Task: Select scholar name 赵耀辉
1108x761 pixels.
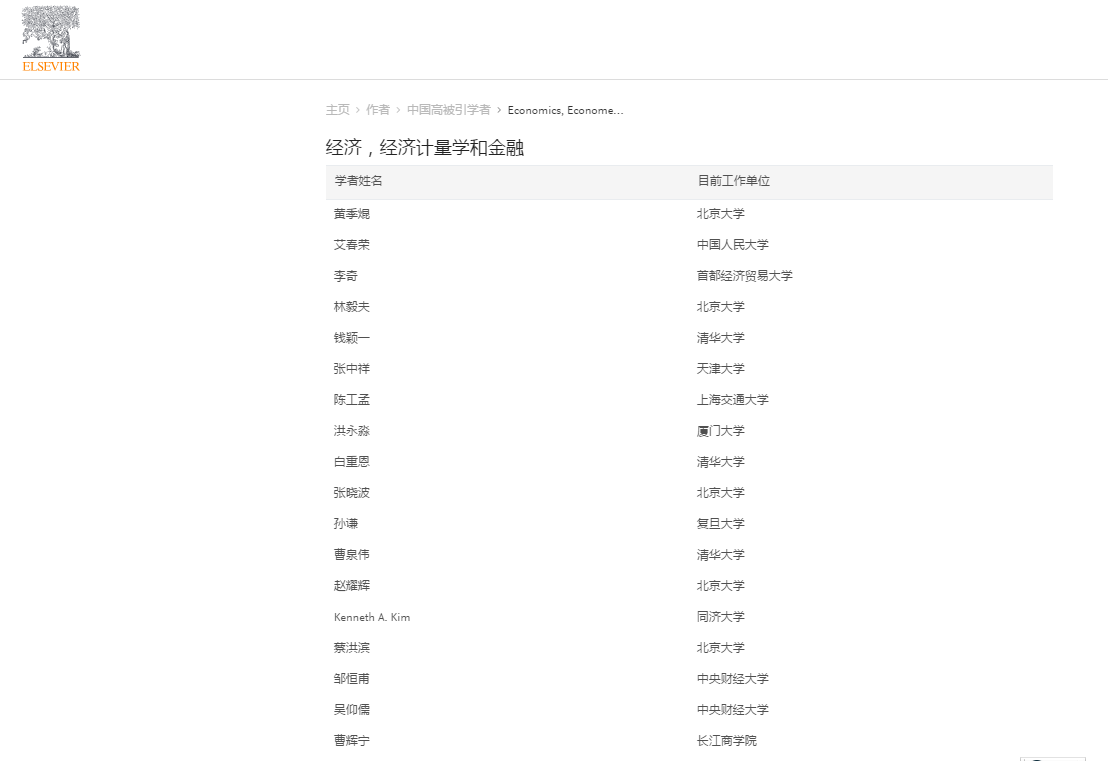Action: pyautogui.click(x=352, y=586)
